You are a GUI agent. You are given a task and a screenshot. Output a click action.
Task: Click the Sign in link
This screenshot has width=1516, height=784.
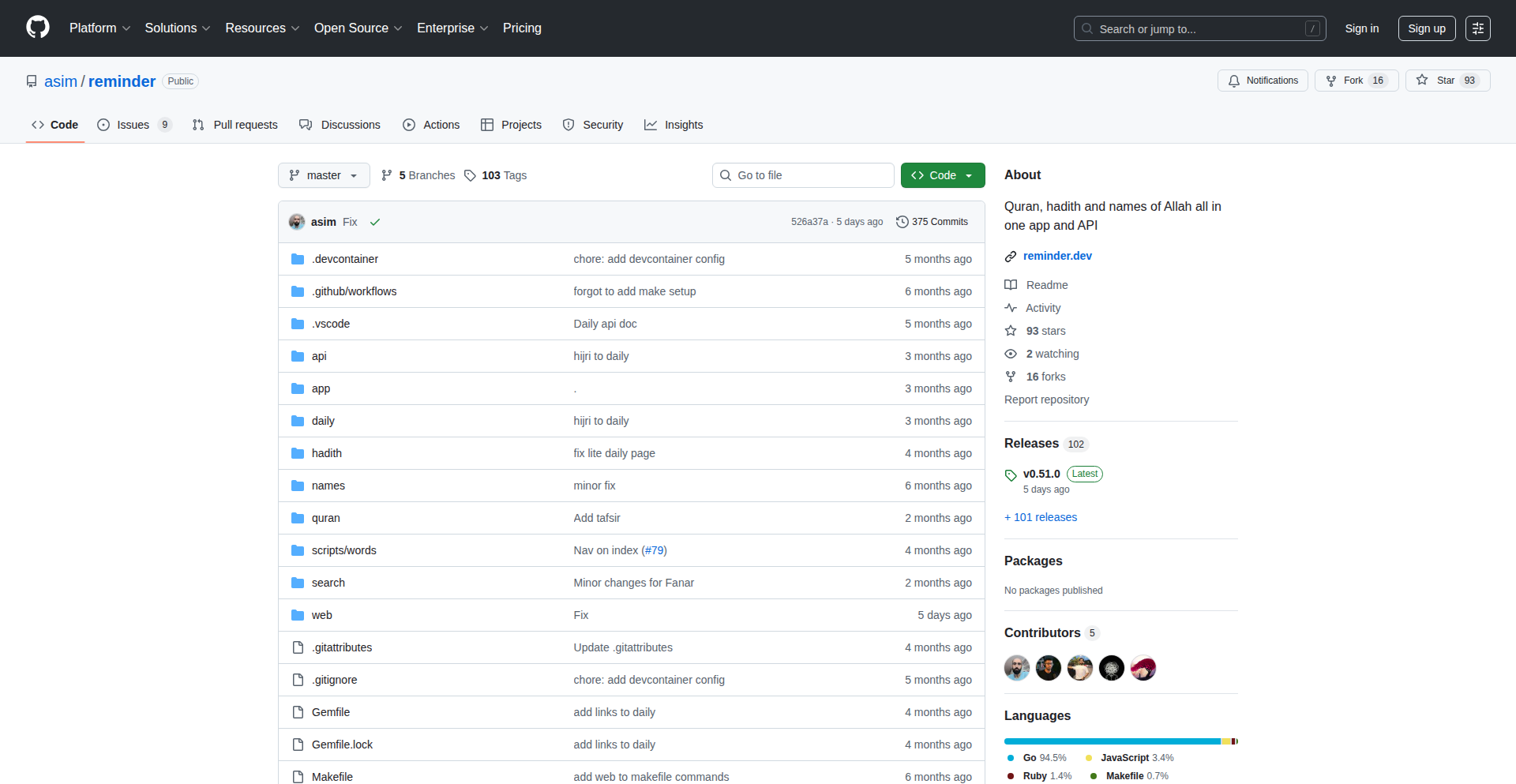click(x=1362, y=28)
